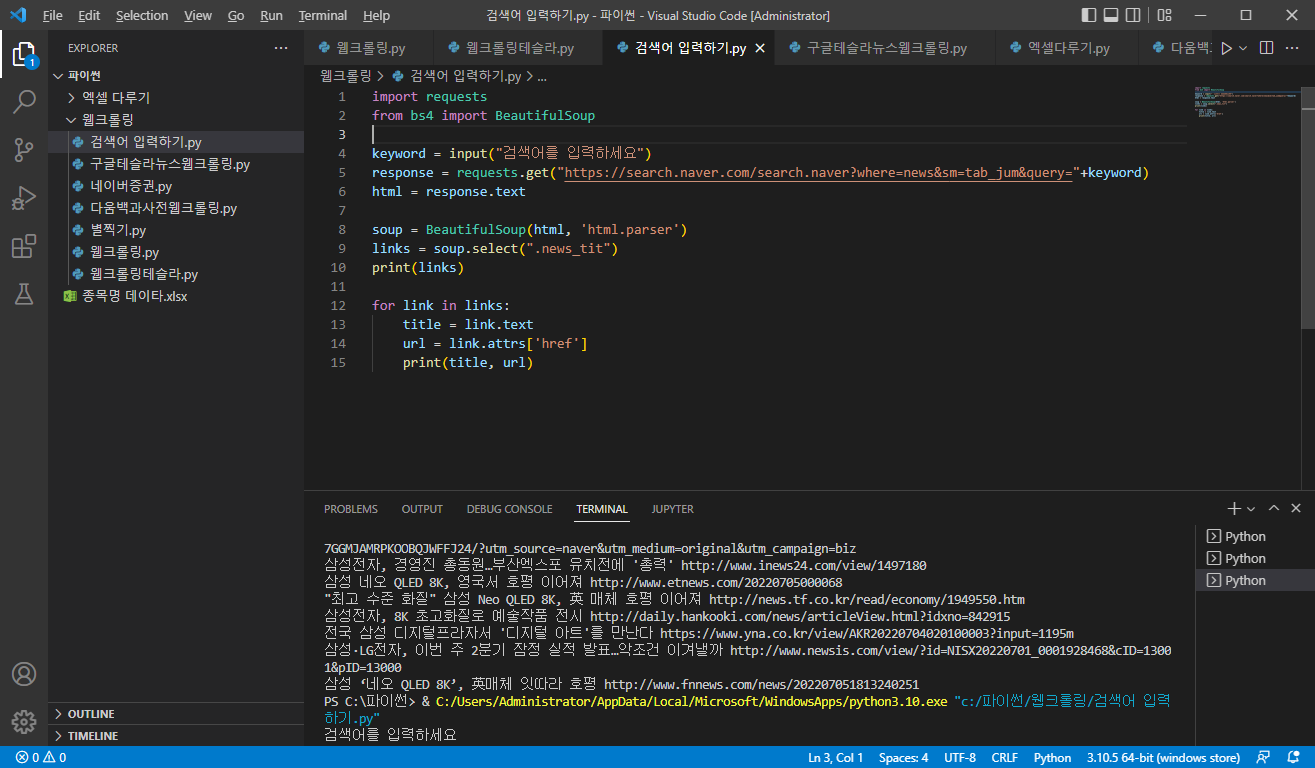Switch to the 웹크롤링테슬라.py editor tab
The height and width of the screenshot is (768, 1315).
[519, 48]
